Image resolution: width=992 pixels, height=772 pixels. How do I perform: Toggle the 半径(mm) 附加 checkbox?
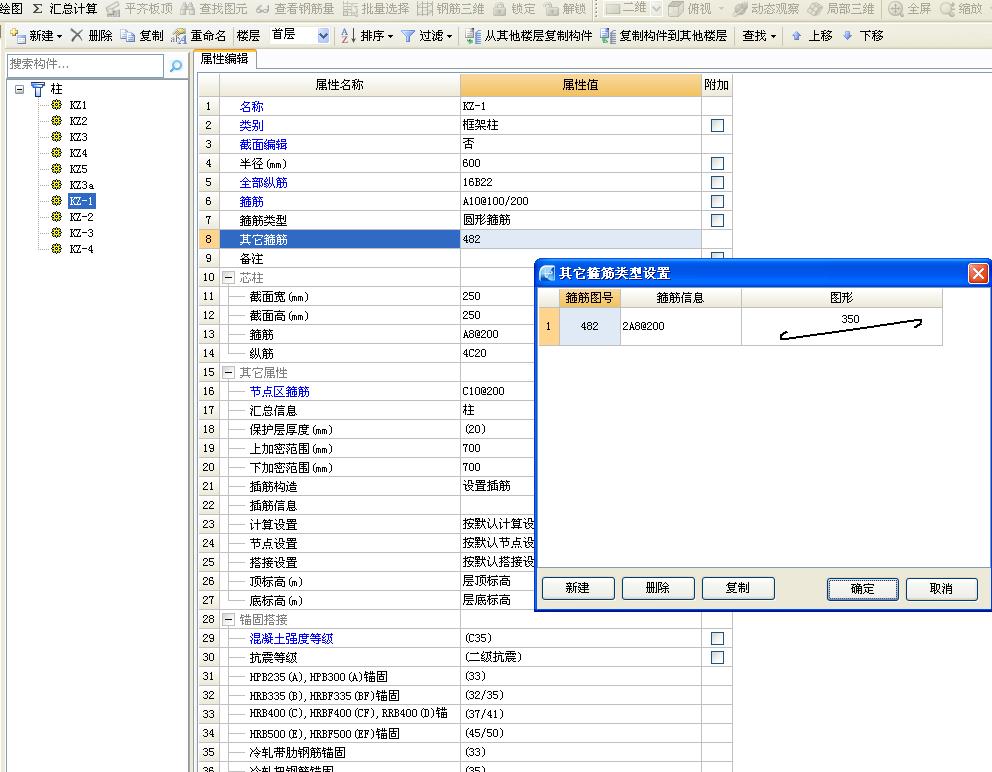[717, 163]
